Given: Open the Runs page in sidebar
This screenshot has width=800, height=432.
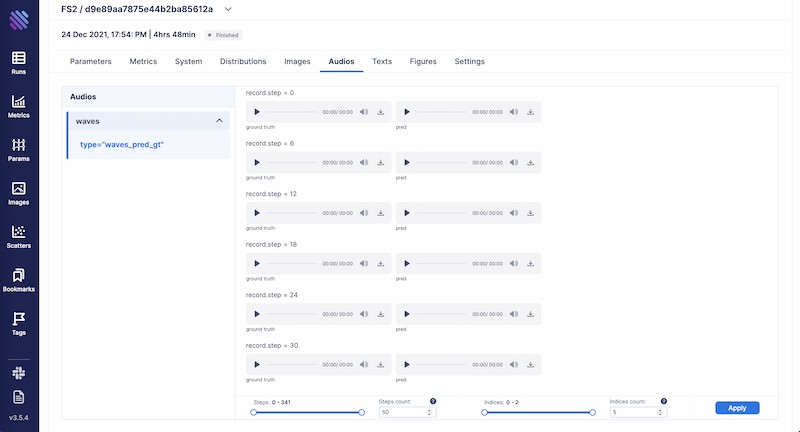Looking at the screenshot, I should pos(19,62).
